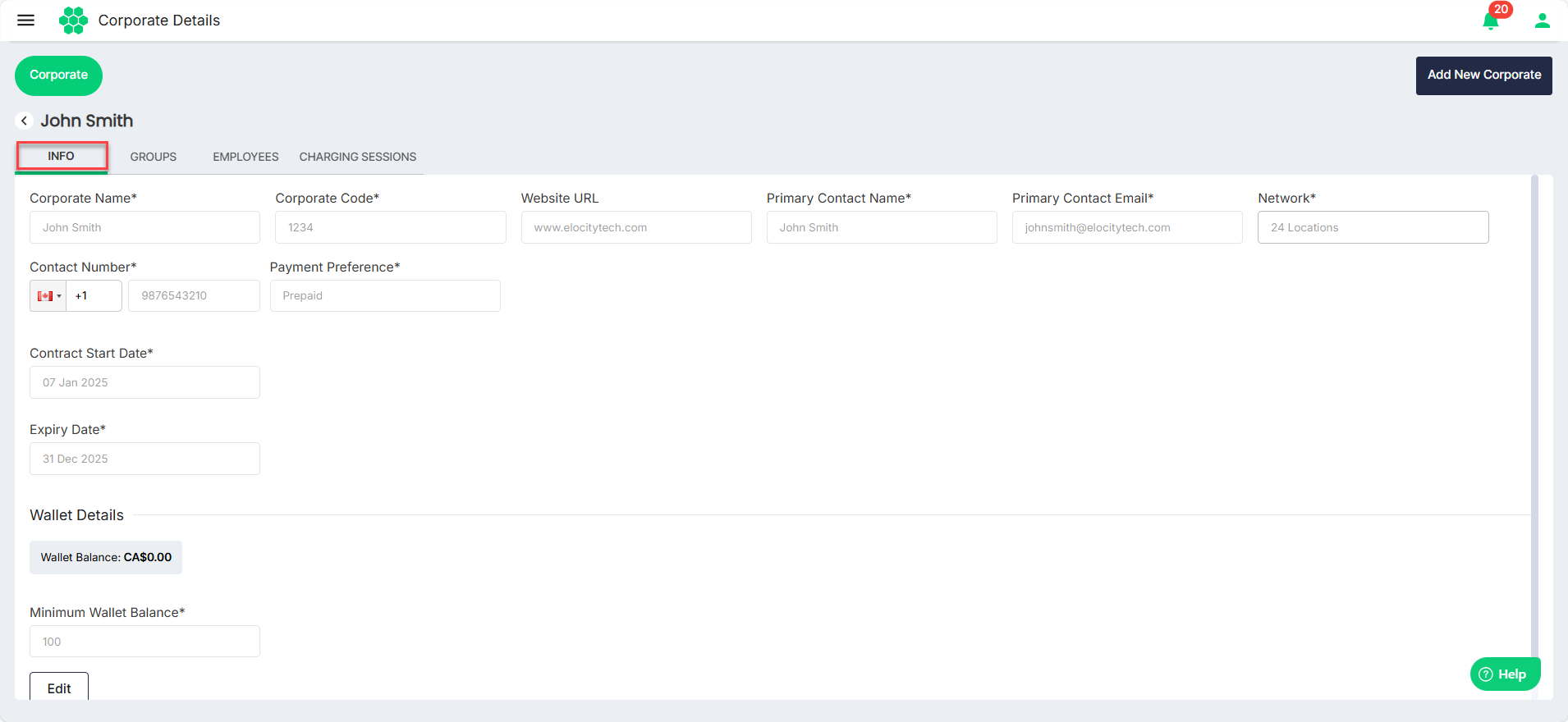
Task: Open the CHARGING SESSIONS tab
Action: pos(357,157)
